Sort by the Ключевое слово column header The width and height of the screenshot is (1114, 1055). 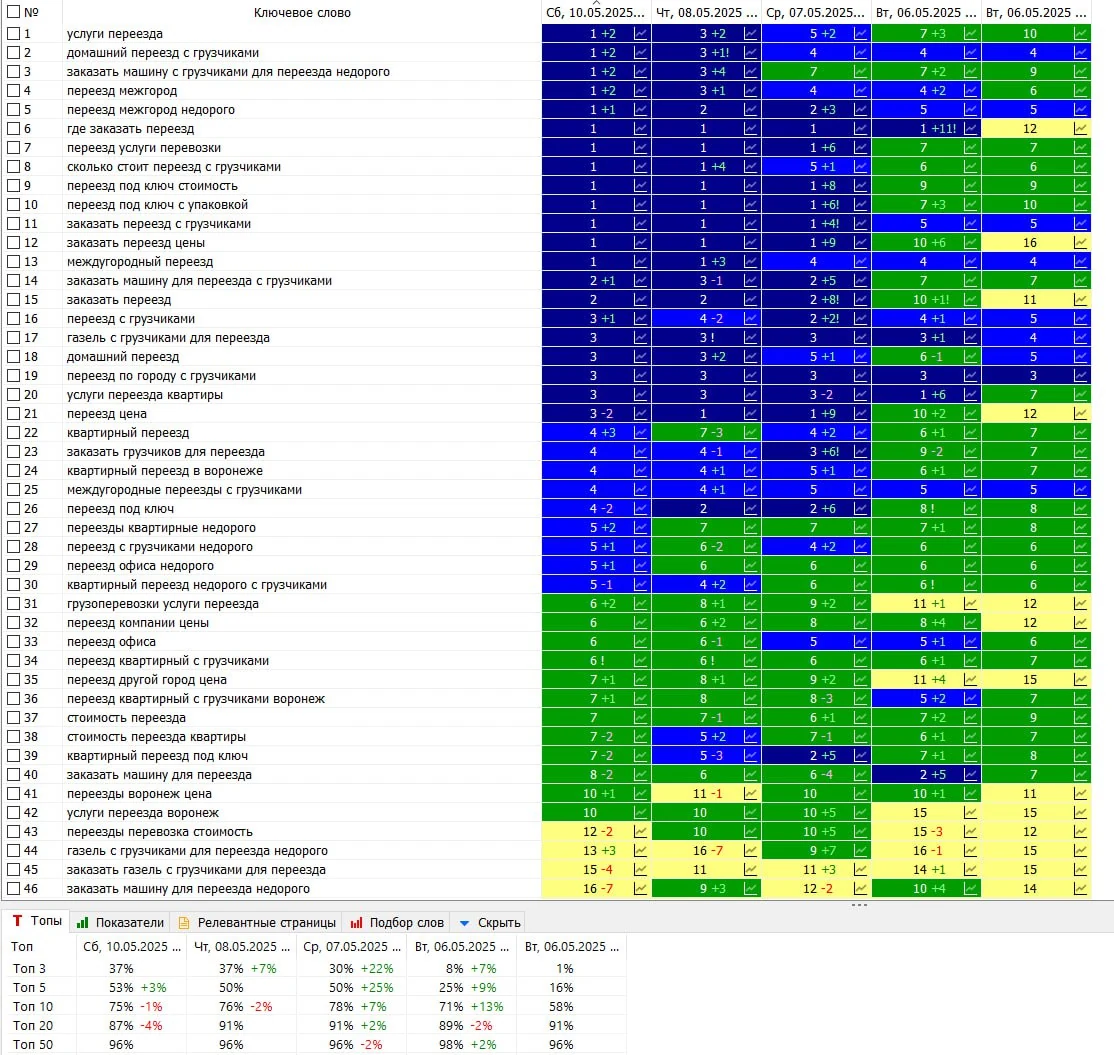pos(302,12)
